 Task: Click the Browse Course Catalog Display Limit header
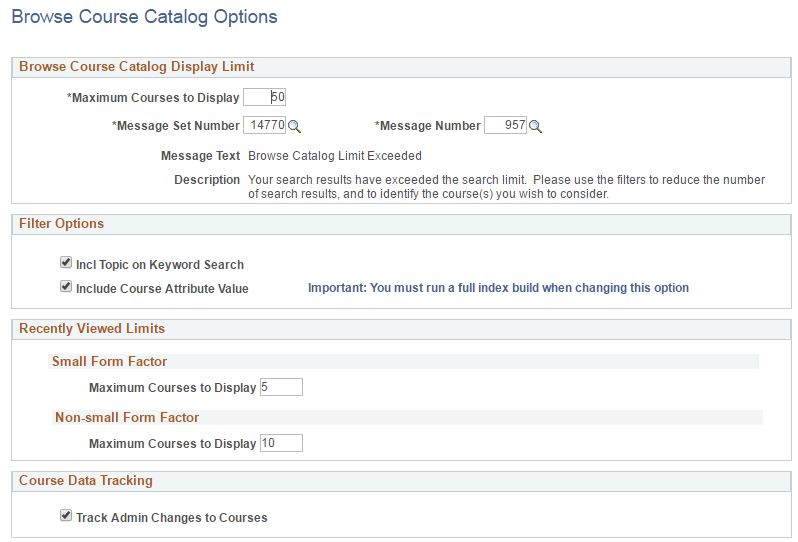[x=136, y=67]
